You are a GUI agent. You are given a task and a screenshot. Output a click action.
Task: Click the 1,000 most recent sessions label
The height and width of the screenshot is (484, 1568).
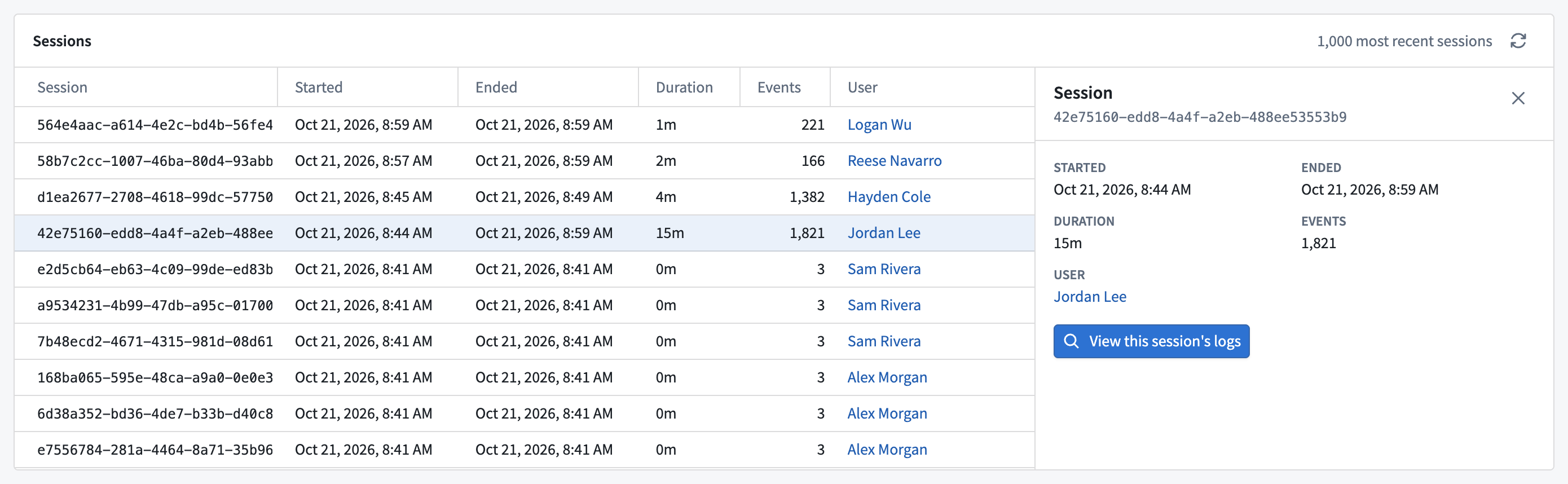(1404, 41)
